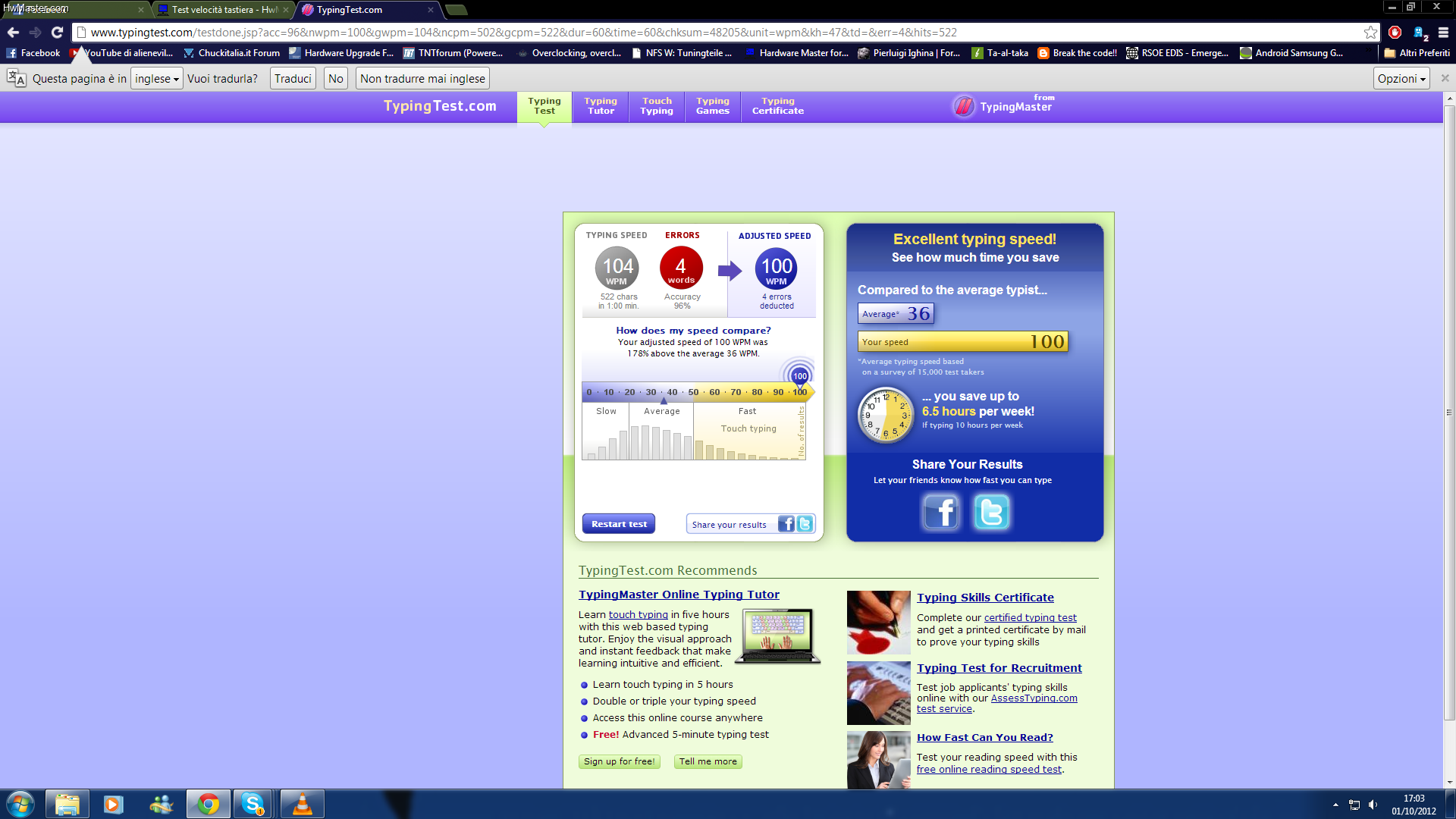Click the Restart test button

pyautogui.click(x=619, y=524)
